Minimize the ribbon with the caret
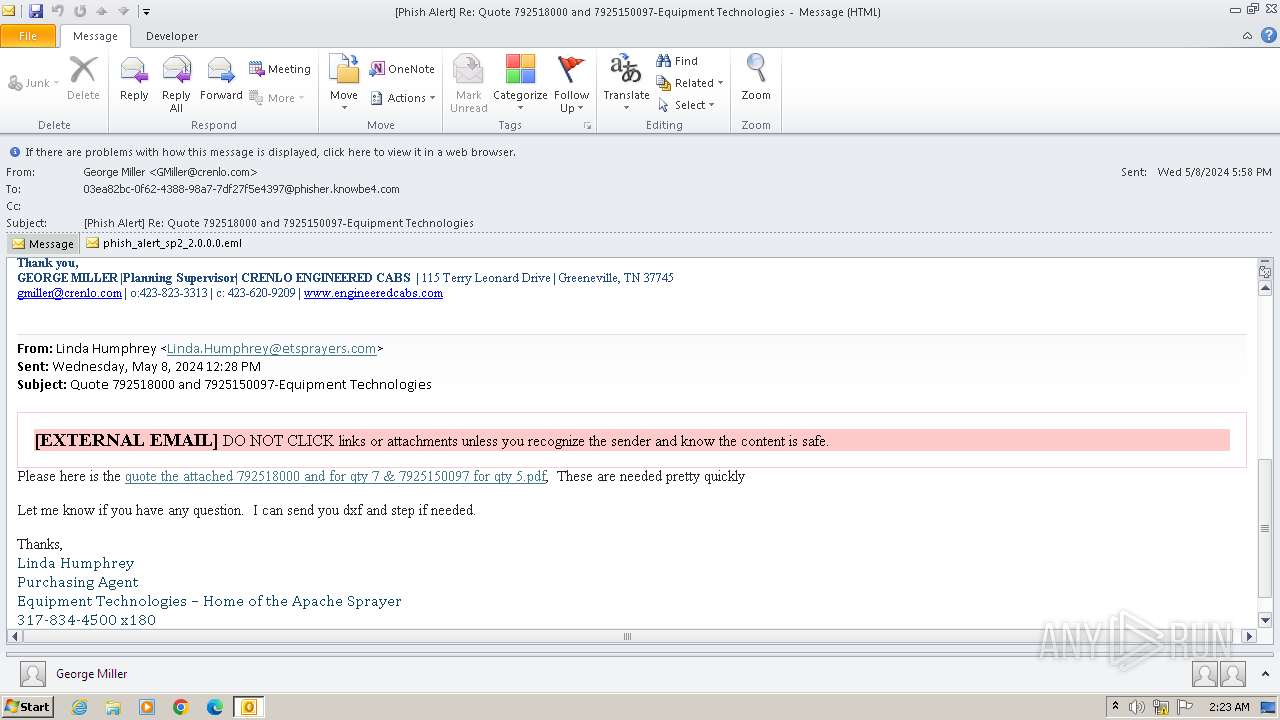This screenshot has width=1280, height=720. coord(1247,36)
